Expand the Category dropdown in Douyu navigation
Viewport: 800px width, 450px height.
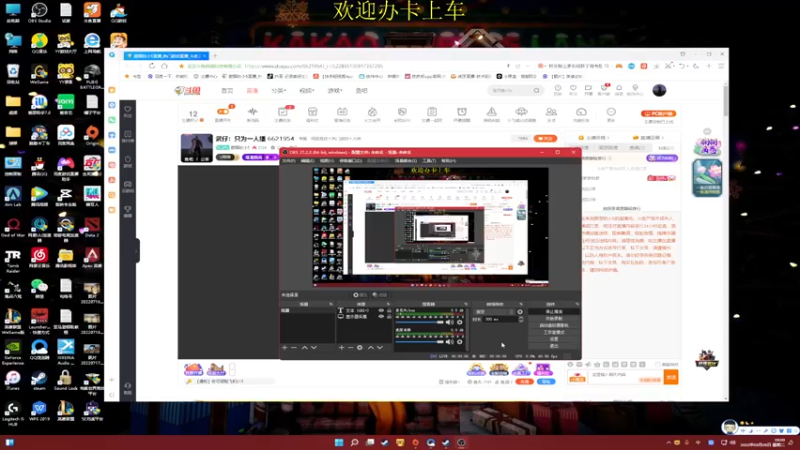click(279, 90)
